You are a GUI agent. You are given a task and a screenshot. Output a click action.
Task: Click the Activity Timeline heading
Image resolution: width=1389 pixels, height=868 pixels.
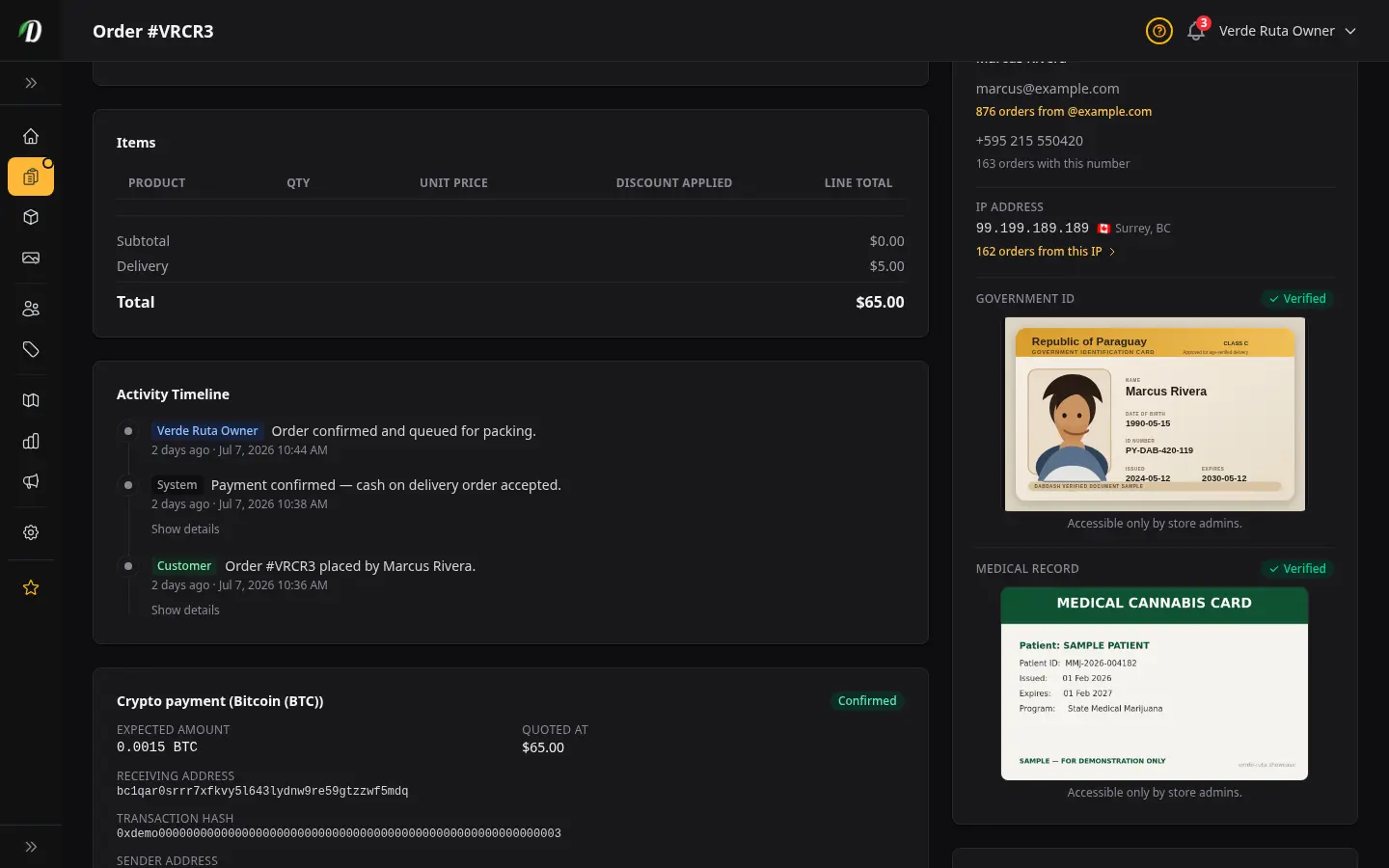173,394
